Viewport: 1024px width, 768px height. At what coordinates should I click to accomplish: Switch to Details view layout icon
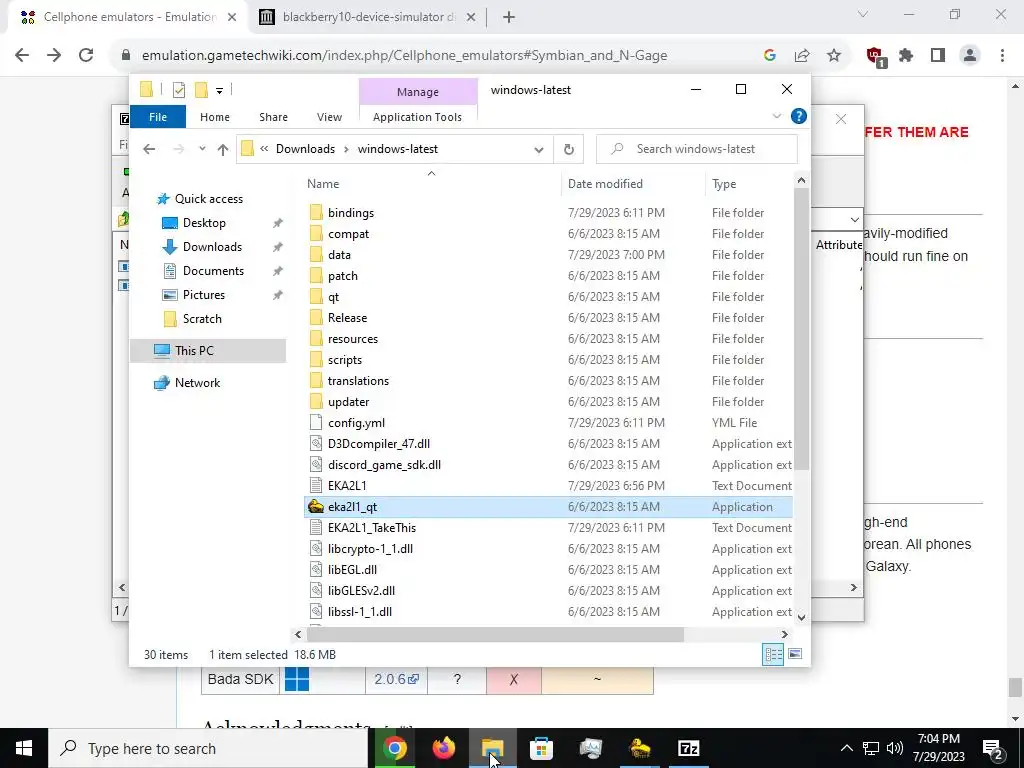tap(773, 654)
